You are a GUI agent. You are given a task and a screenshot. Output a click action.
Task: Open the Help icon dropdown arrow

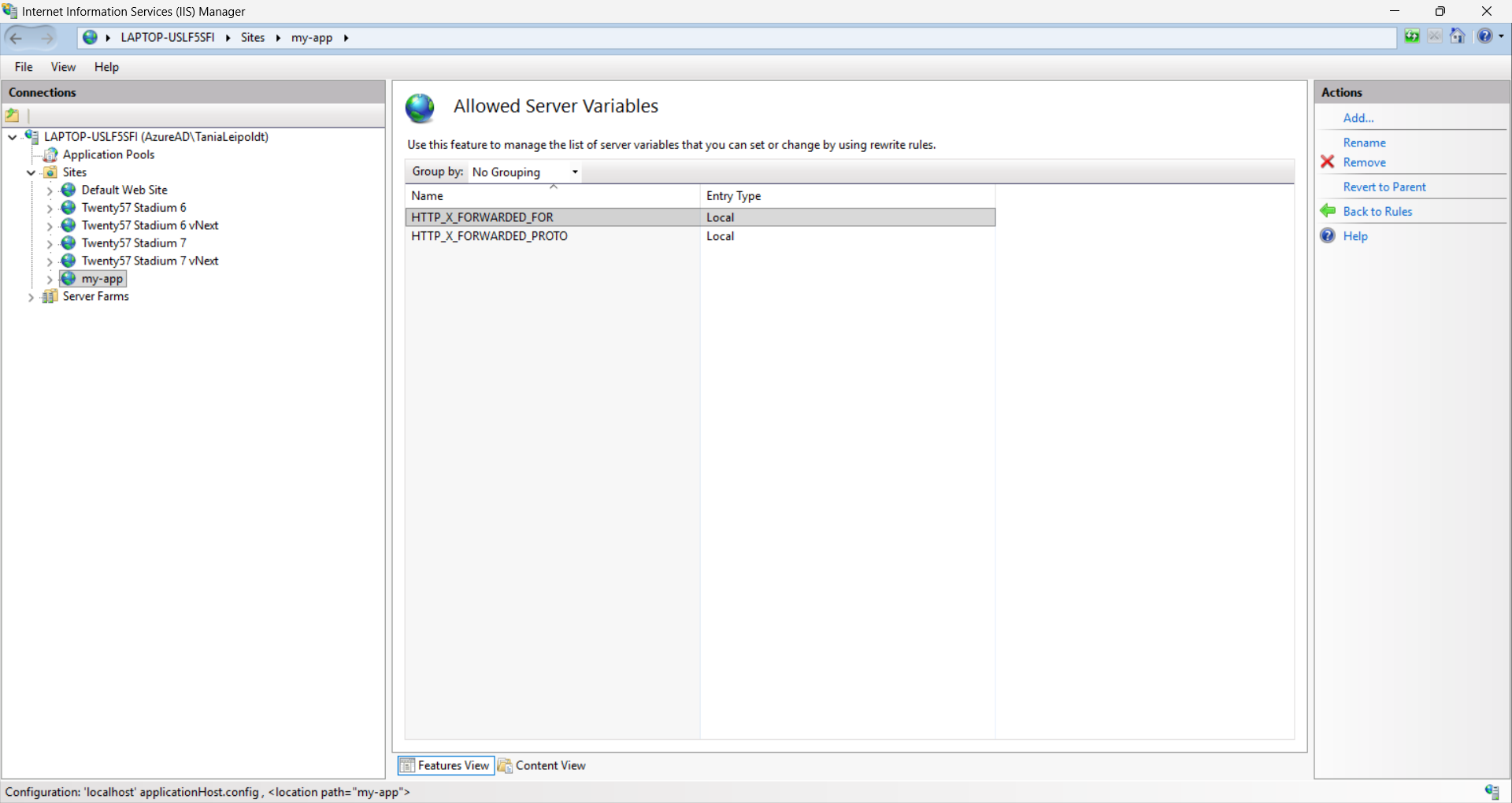(x=1501, y=36)
